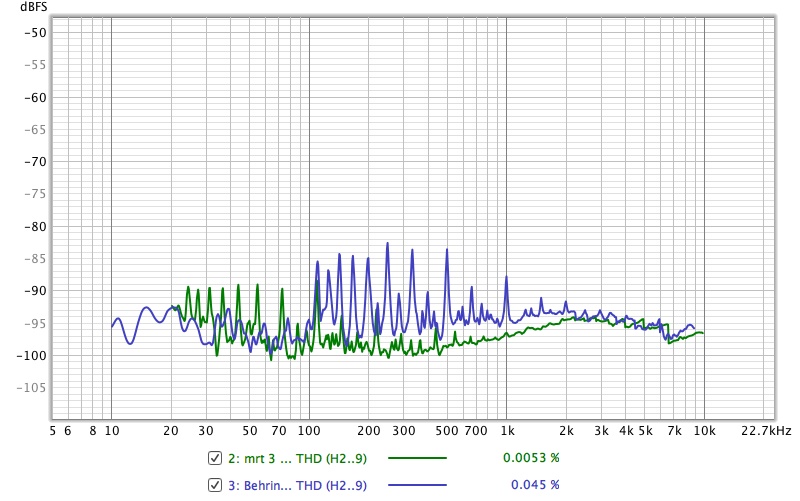Screen dimensions: 800x501
Task: Click the 2k frequency axis label
Action: [566, 431]
